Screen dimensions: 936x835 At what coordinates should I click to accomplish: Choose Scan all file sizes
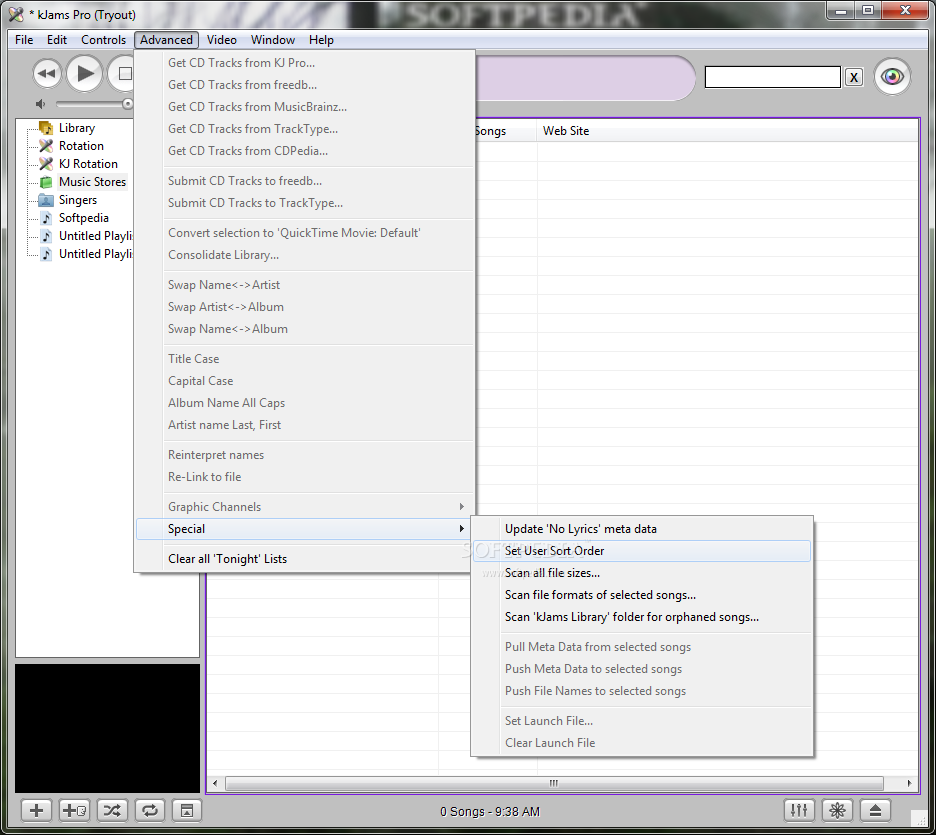coord(642,573)
